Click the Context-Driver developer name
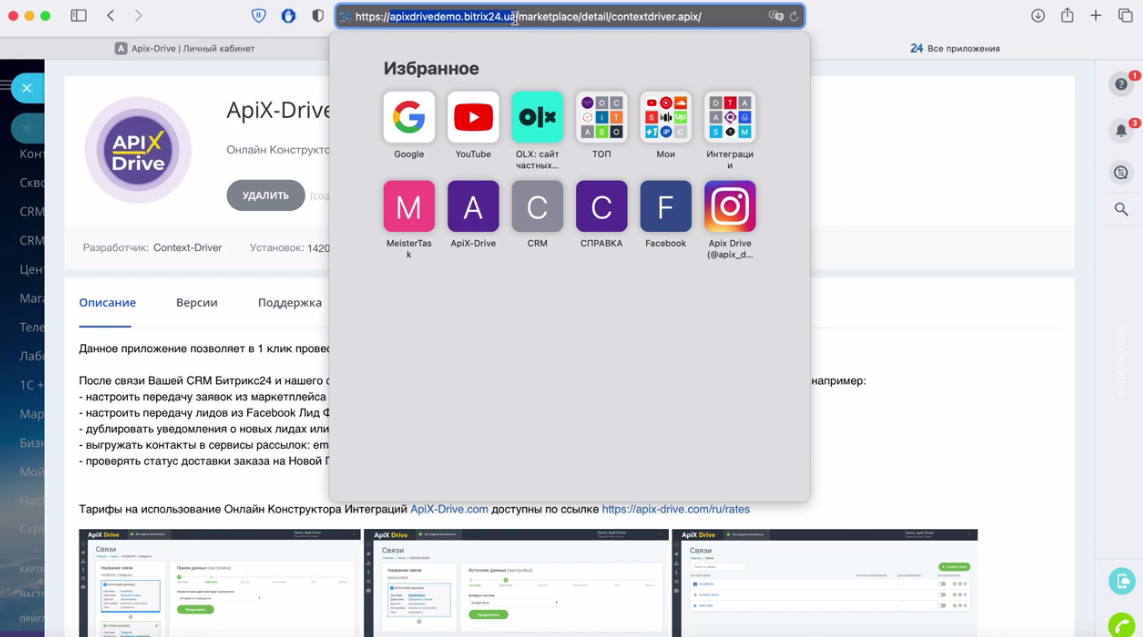Screen dimensions: 1143x637 click(x=187, y=248)
